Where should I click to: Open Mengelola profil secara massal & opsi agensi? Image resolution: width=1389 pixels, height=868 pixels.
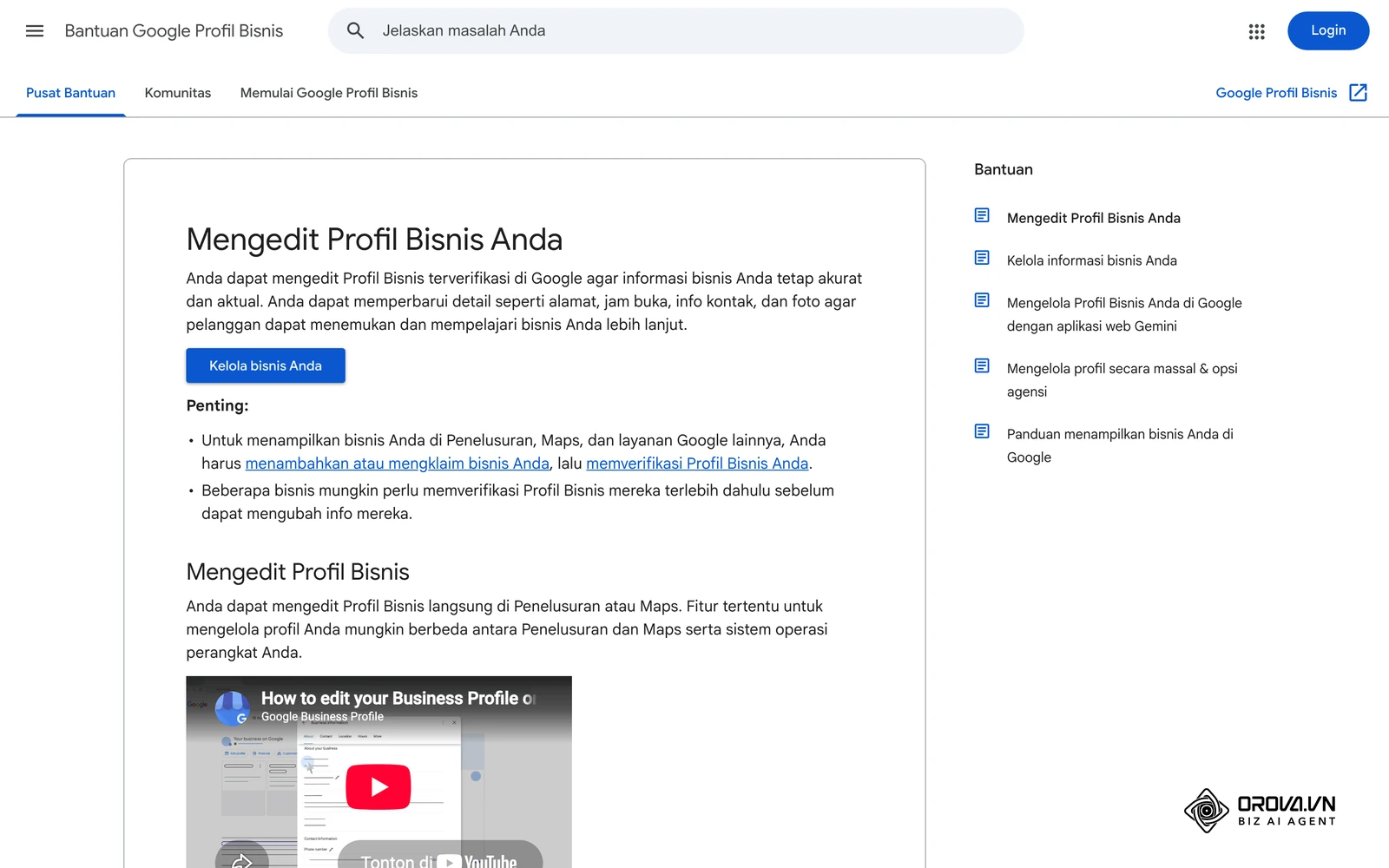1122,380
